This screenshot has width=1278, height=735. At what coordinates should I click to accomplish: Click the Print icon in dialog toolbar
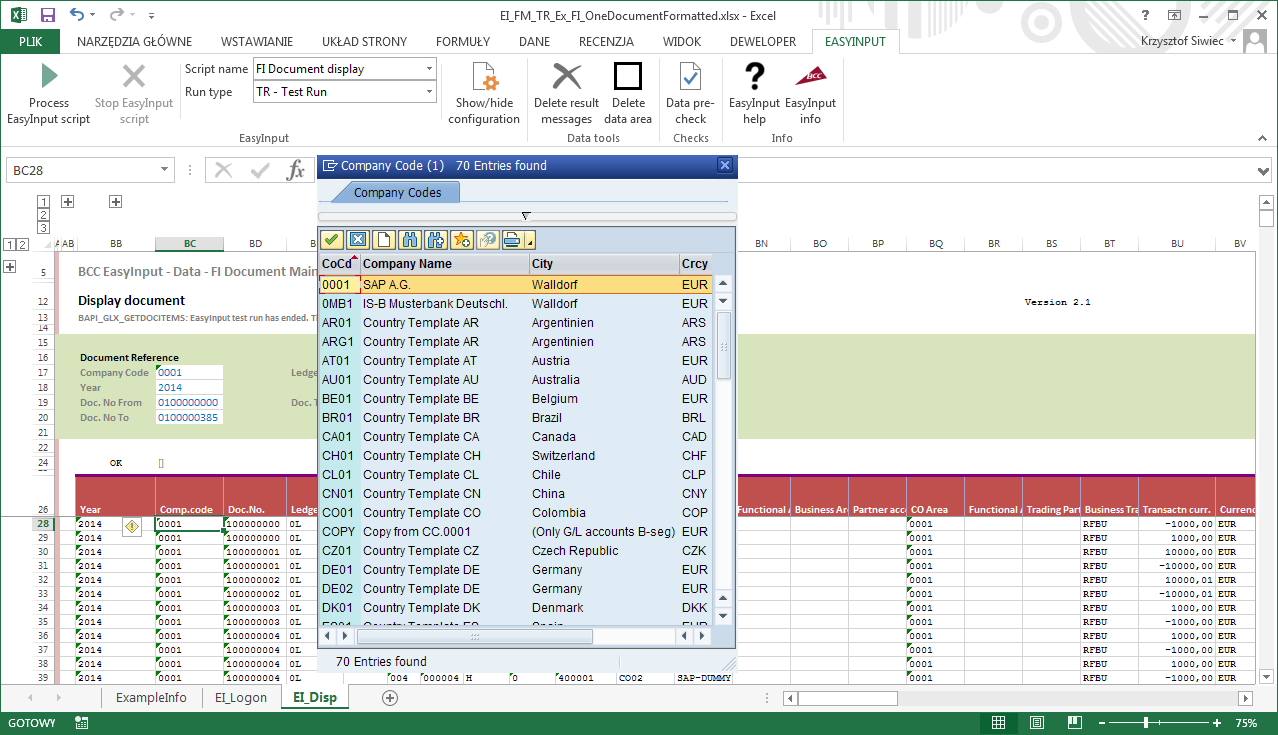pyautogui.click(x=512, y=240)
